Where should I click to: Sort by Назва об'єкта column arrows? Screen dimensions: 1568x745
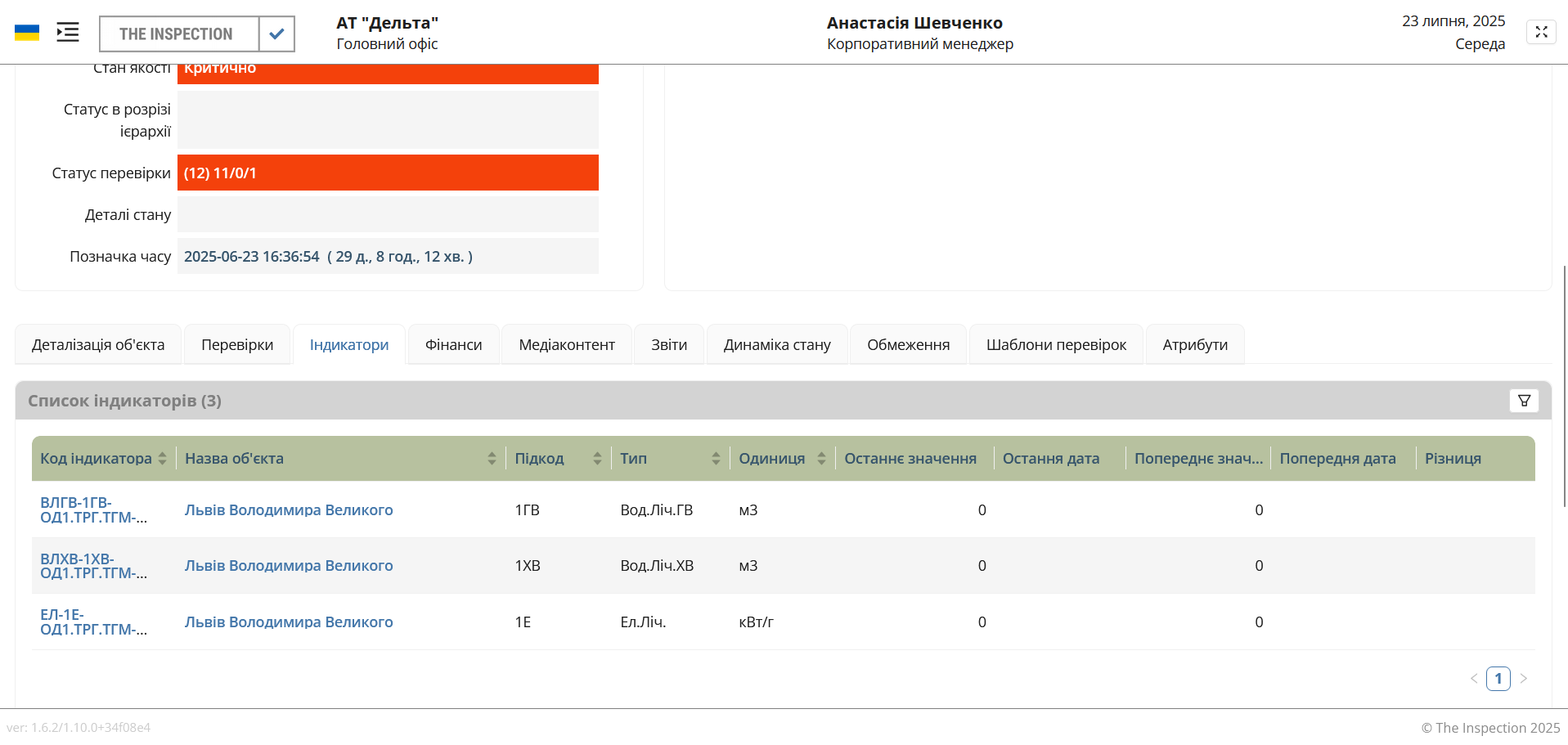492,459
